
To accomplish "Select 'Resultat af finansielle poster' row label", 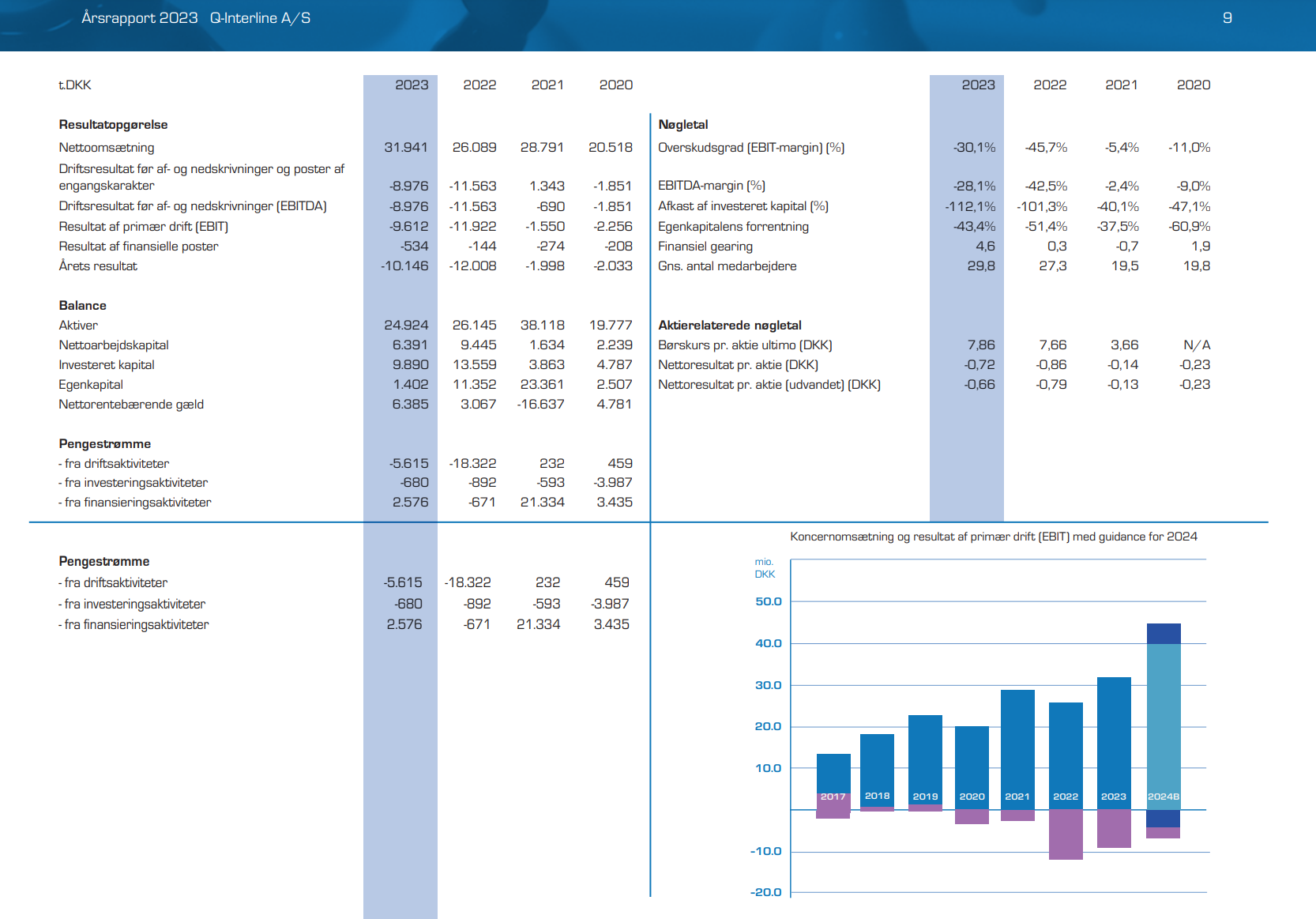I will click(x=138, y=246).
